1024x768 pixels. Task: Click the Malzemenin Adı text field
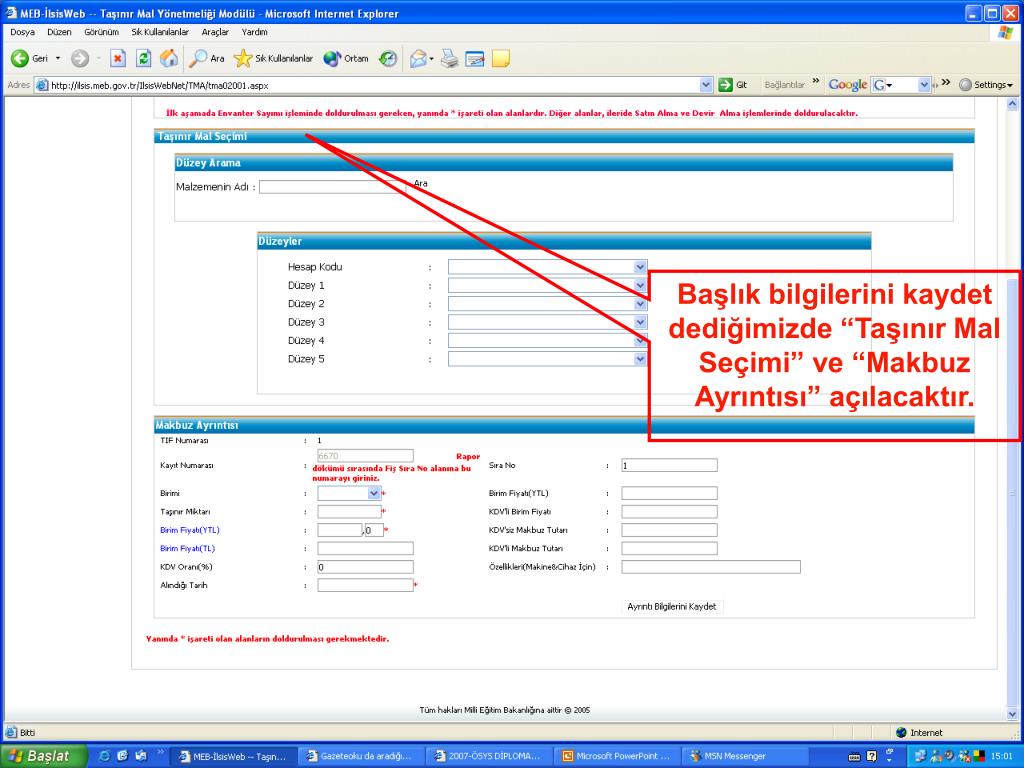pos(332,186)
